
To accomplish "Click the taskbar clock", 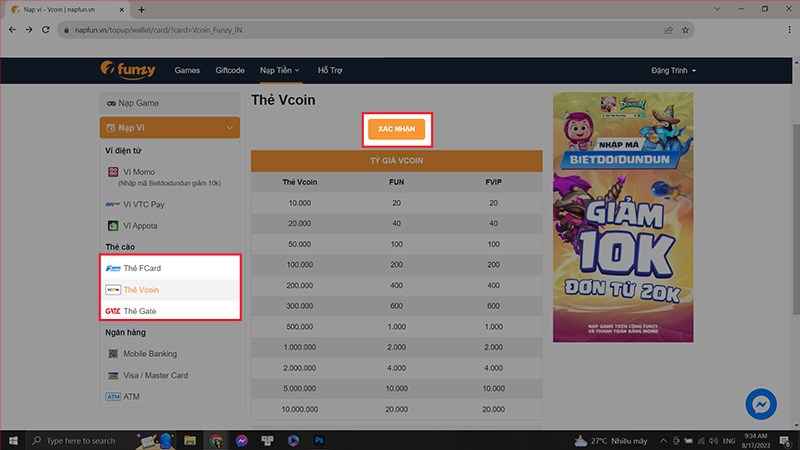I will point(756,441).
